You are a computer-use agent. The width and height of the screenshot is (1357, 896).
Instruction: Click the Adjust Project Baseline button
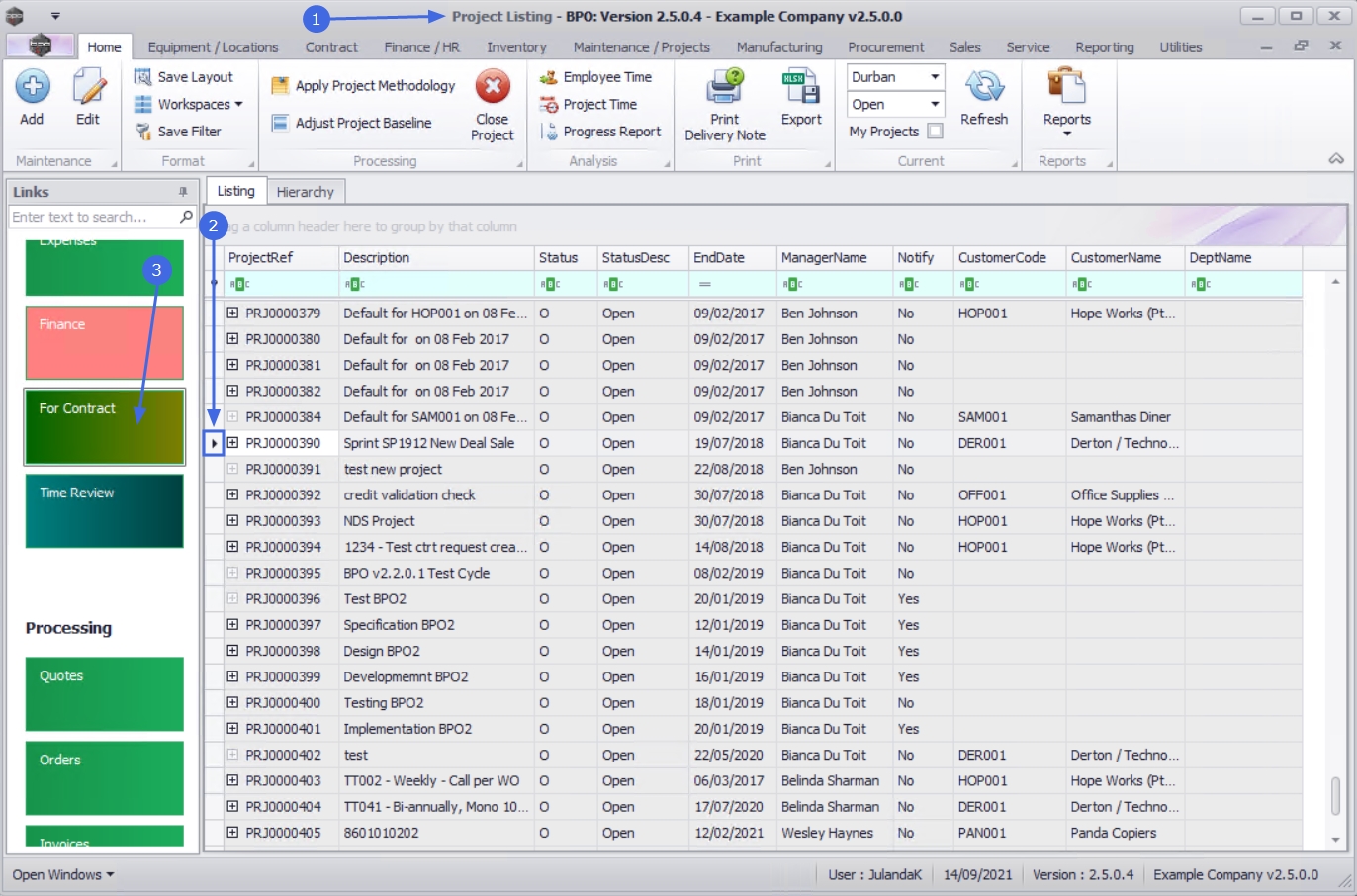[363, 123]
